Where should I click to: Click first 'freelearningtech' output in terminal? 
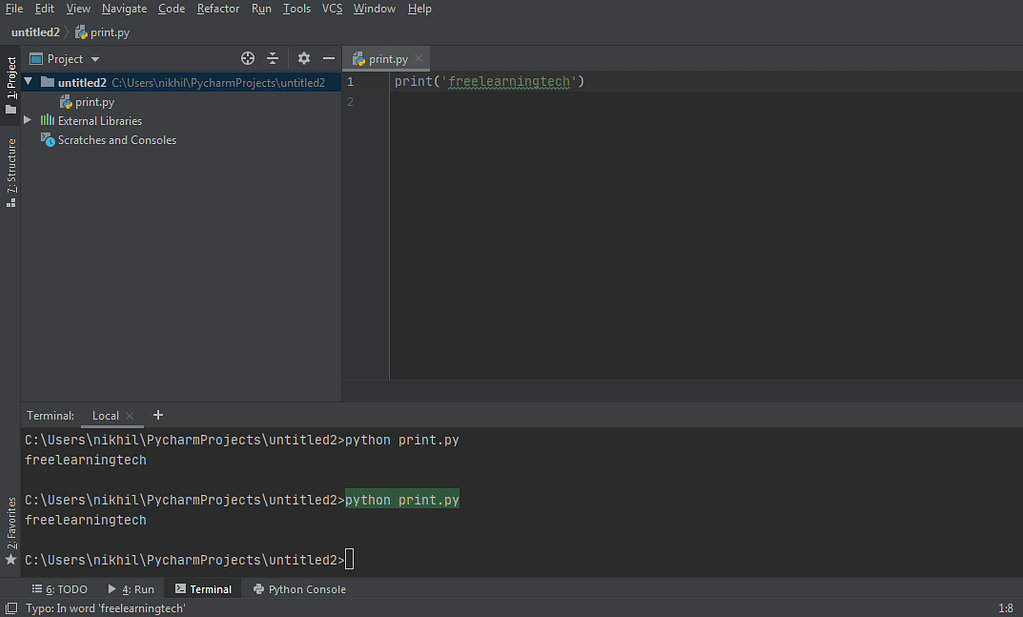(x=85, y=460)
